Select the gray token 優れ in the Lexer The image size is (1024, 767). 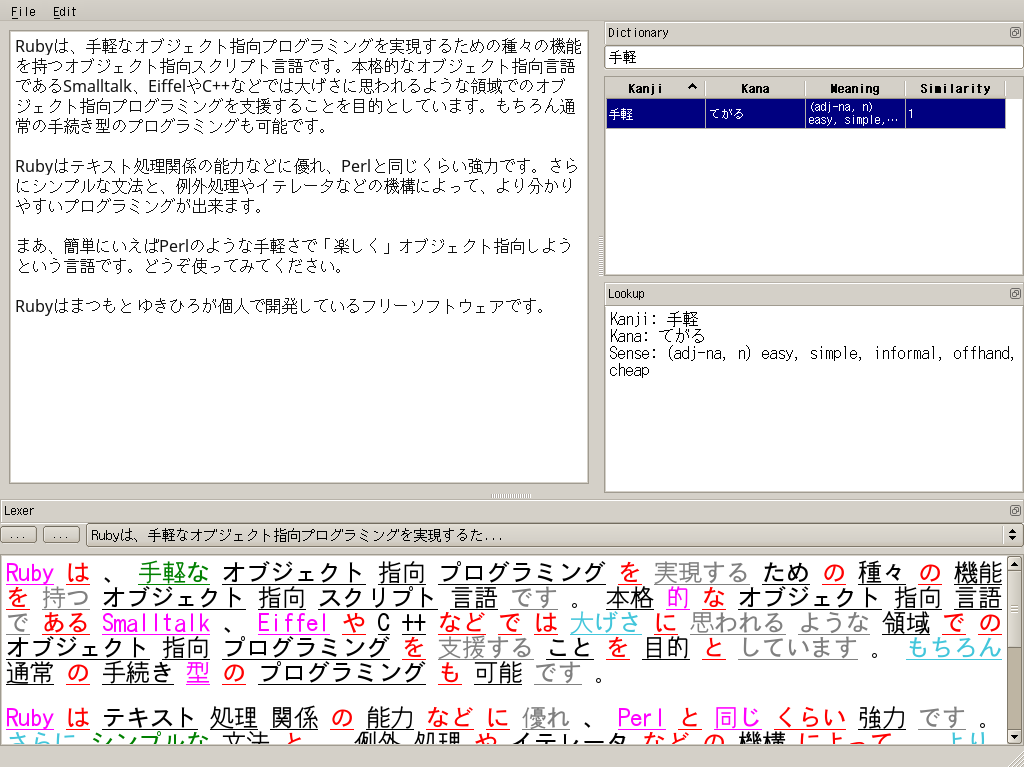[x=546, y=718]
